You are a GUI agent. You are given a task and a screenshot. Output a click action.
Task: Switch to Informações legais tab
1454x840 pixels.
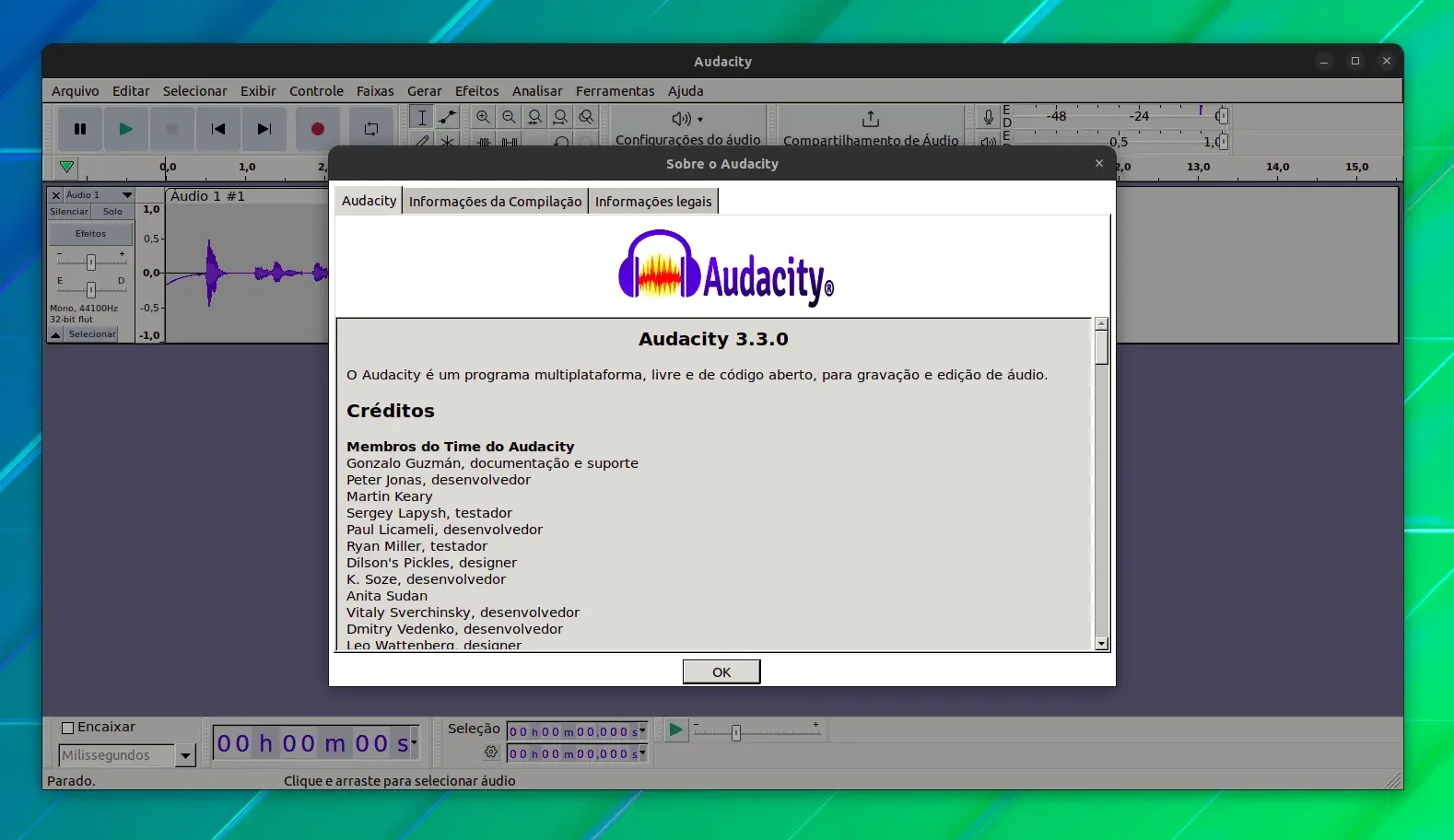(653, 202)
